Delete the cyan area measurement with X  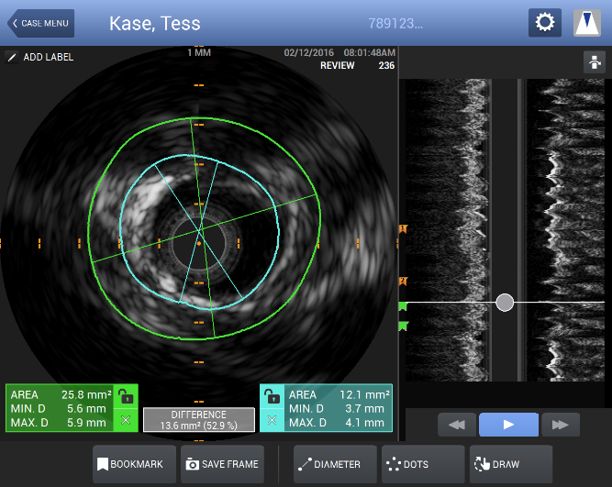272,420
